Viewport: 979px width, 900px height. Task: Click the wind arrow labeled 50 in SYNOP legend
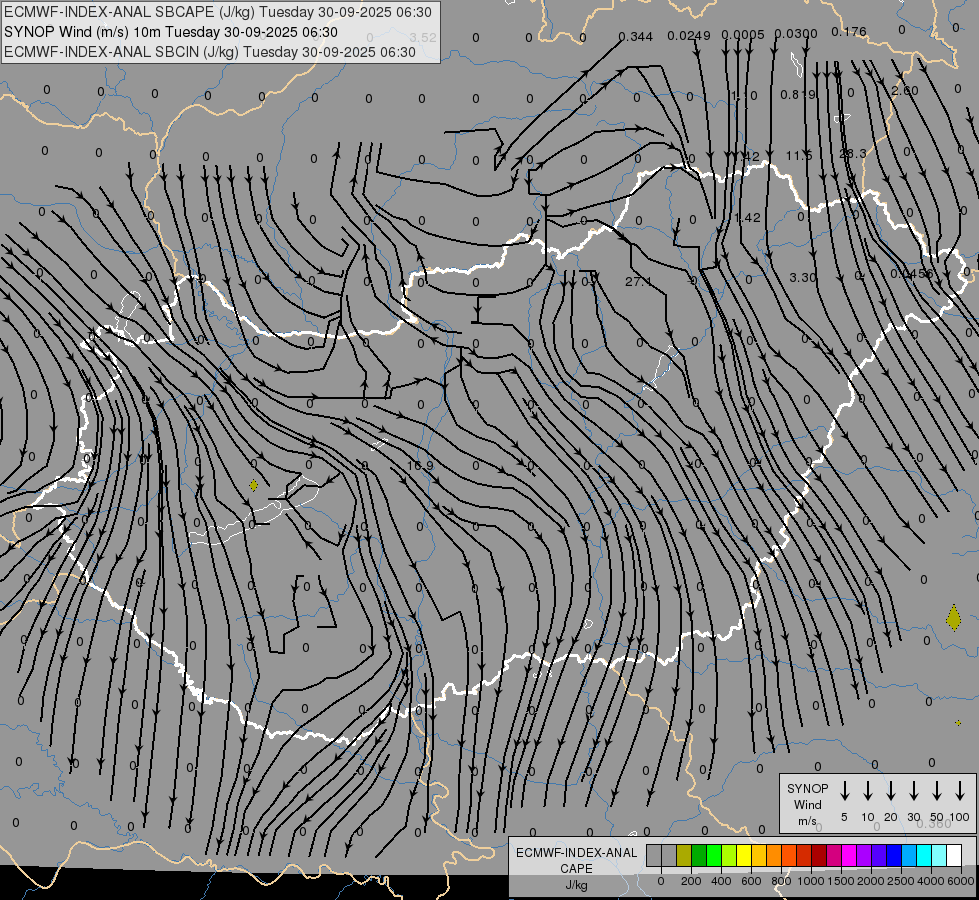click(x=937, y=791)
